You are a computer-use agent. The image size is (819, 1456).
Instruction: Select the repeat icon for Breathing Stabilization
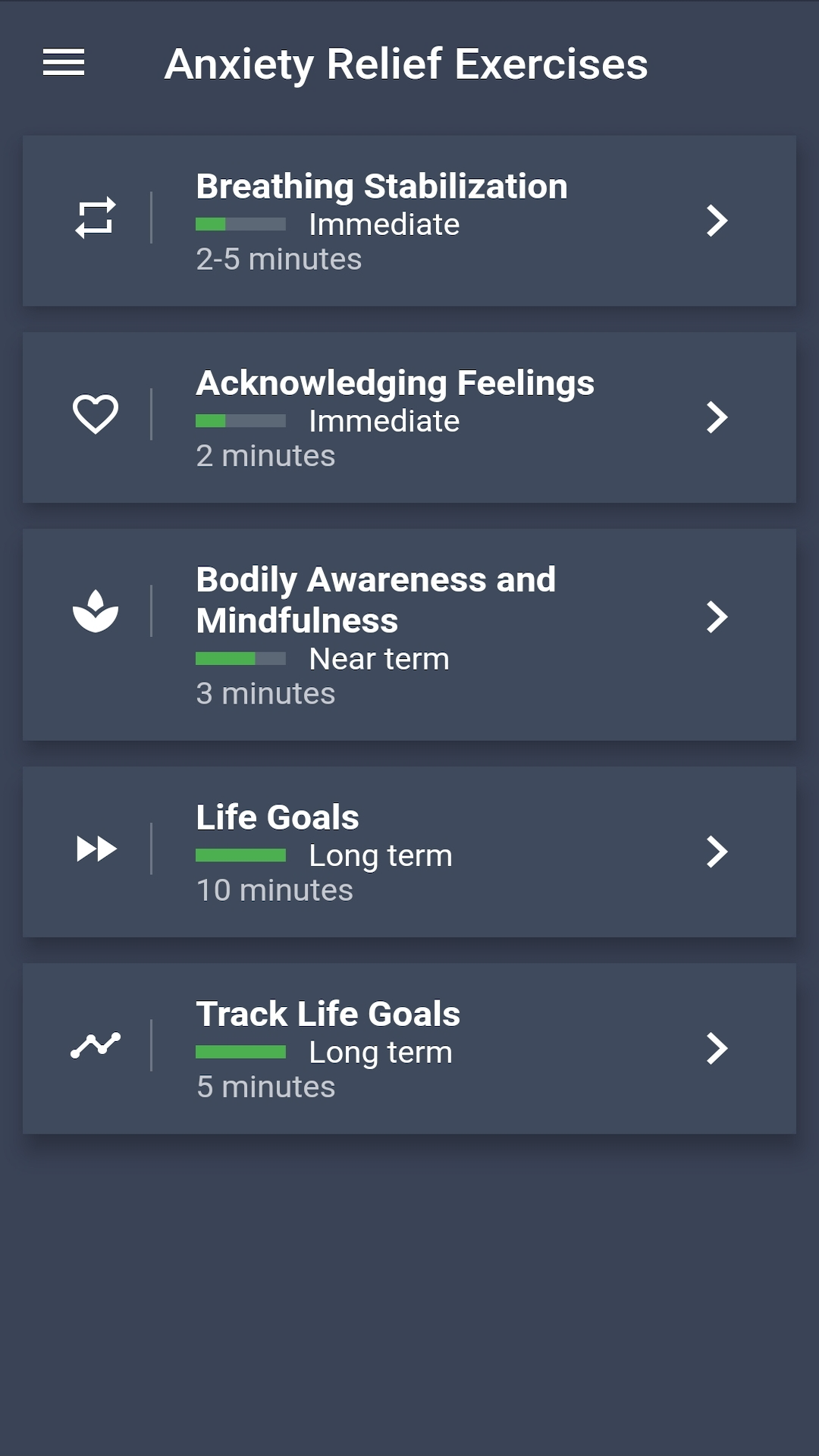[x=96, y=220]
